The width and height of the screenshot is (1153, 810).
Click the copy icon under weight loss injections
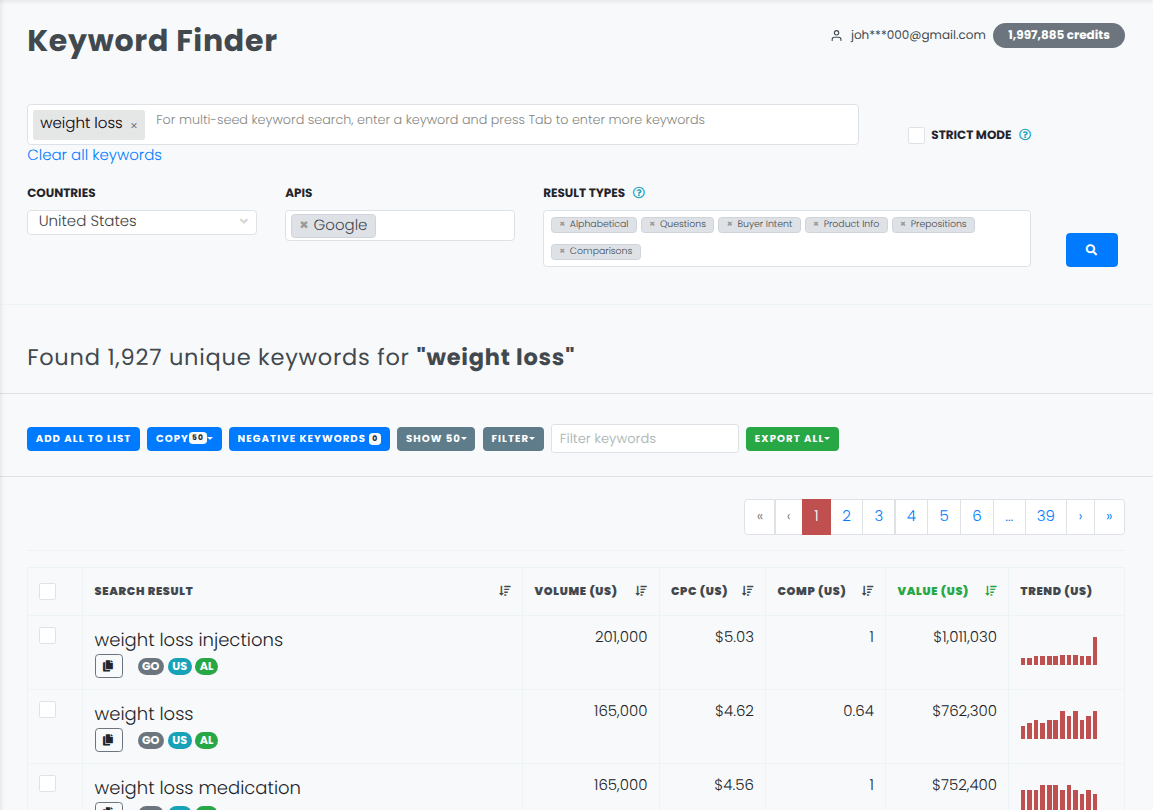coord(108,665)
